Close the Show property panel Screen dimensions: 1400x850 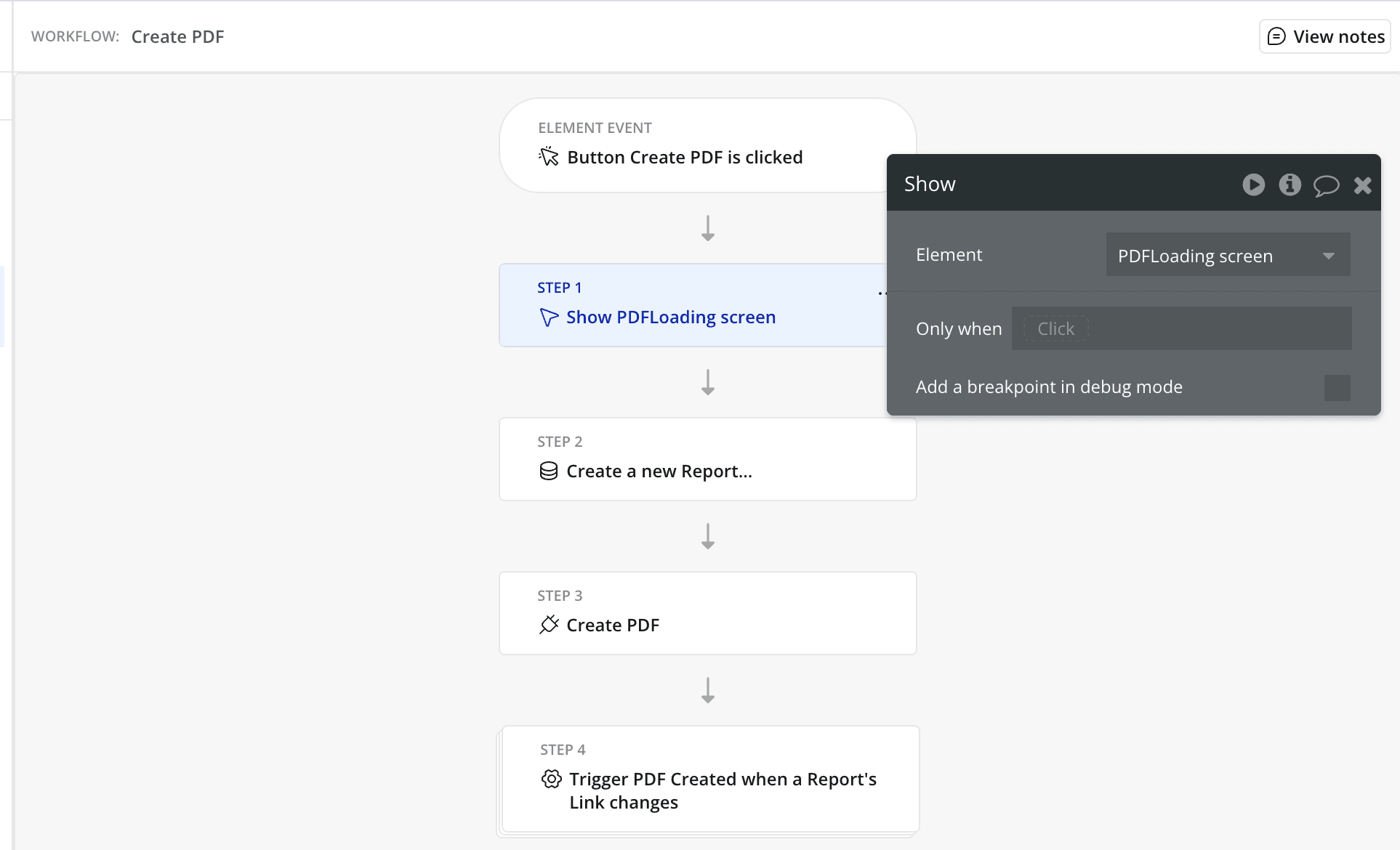1362,185
